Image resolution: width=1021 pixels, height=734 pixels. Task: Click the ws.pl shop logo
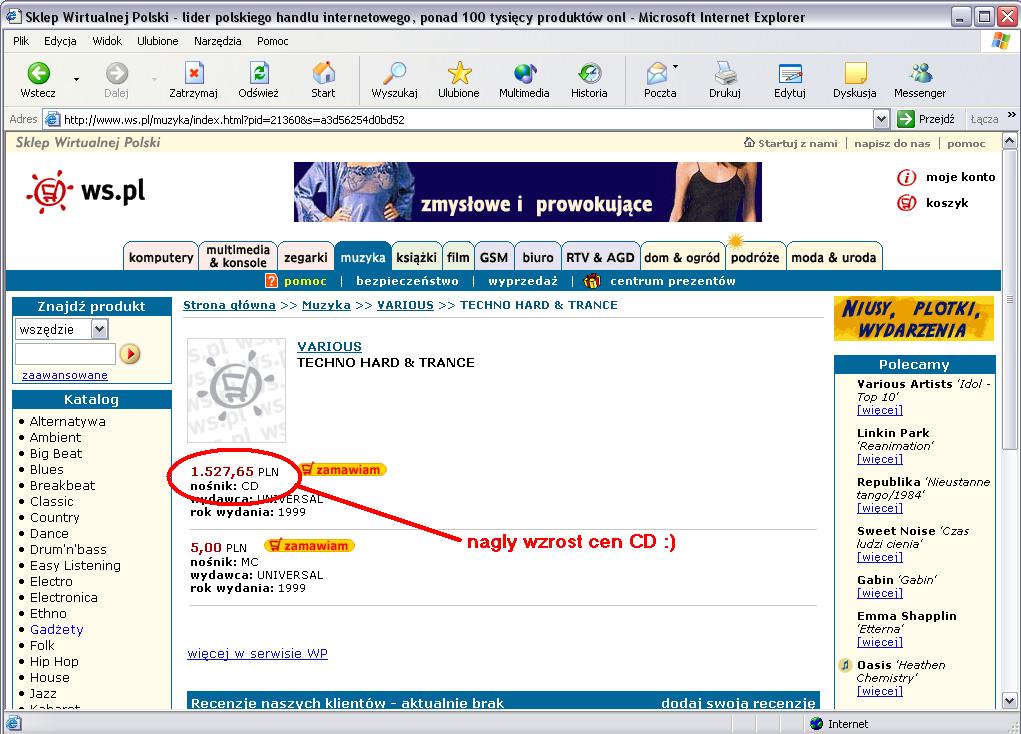pyautogui.click(x=86, y=191)
